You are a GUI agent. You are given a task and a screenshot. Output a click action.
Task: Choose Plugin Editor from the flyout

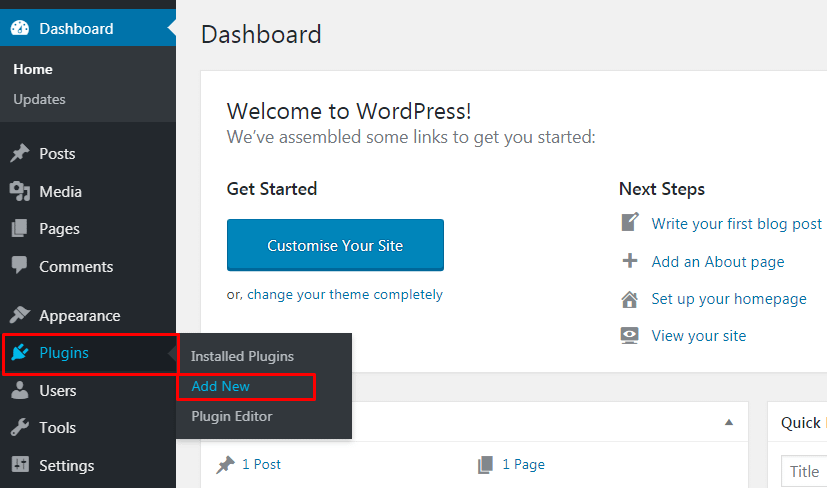[232, 416]
